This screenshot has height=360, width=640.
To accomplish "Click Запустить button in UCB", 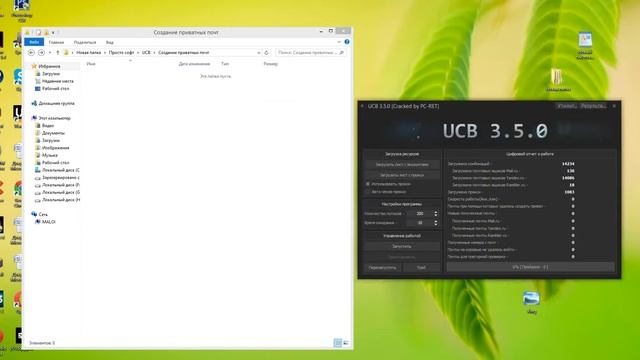I will (x=402, y=247).
